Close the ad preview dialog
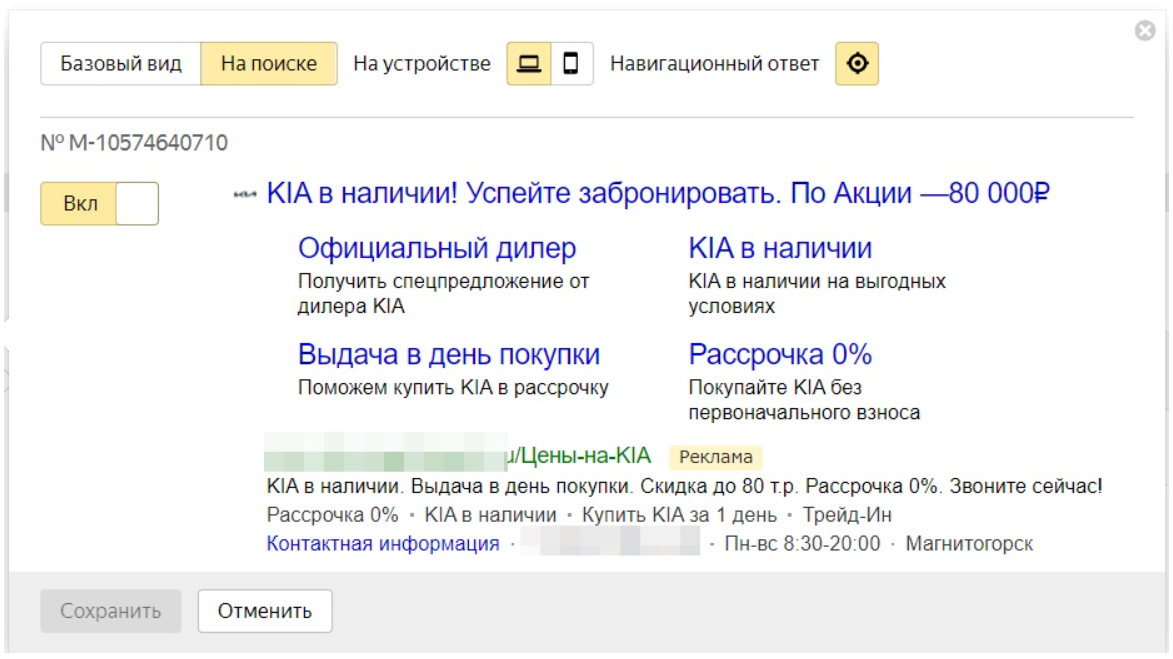 (1145, 31)
